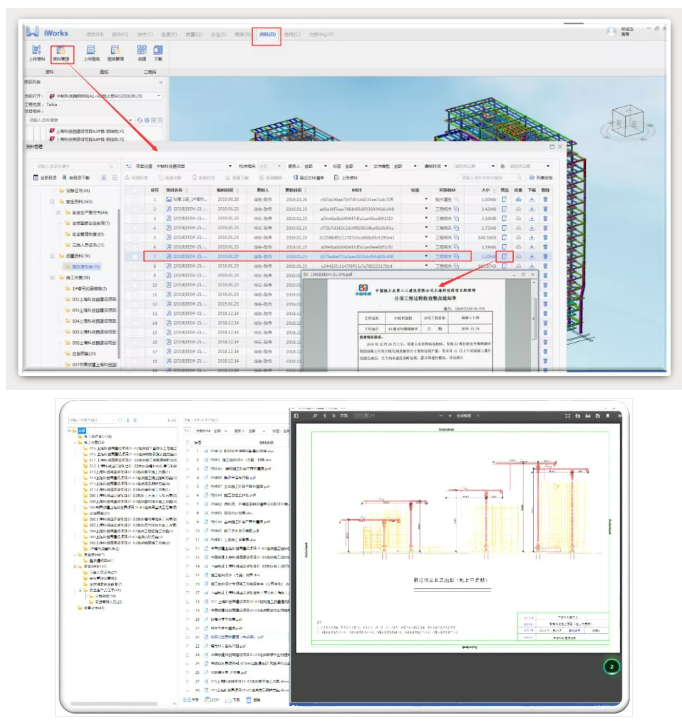The height and width of the screenshot is (722, 682).
Task: Select the 安全(S) menu tab
Action: 218,35
